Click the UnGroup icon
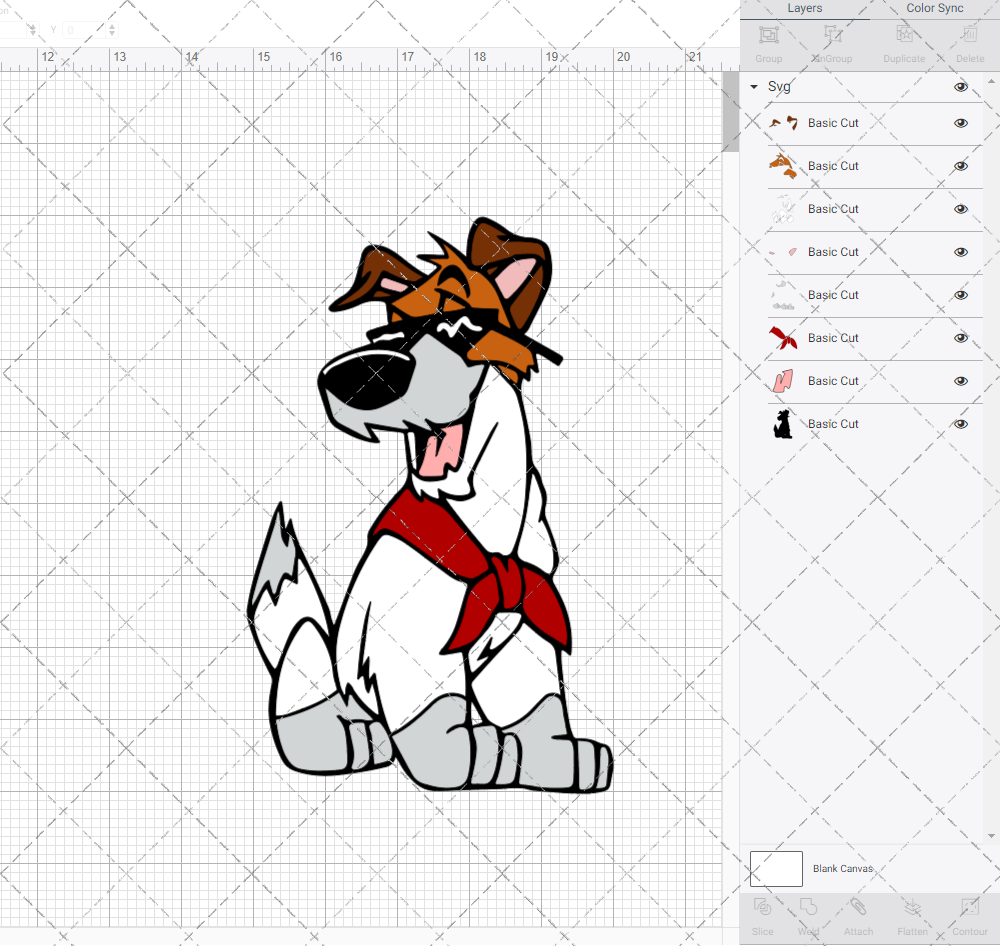This screenshot has width=1000, height=946. [832, 34]
